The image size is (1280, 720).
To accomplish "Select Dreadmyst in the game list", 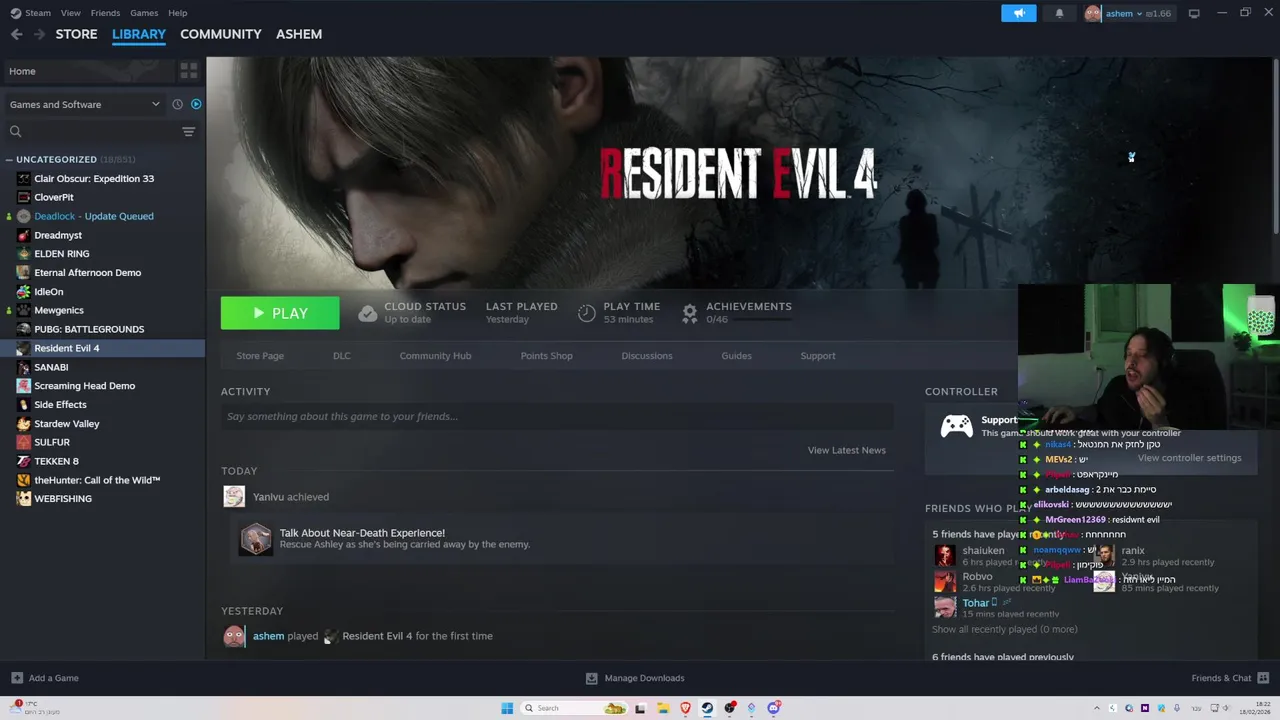I will click(58, 235).
